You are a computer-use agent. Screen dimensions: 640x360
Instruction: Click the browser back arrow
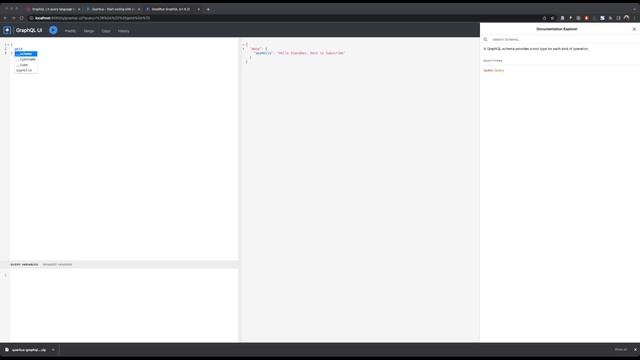click(5, 18)
